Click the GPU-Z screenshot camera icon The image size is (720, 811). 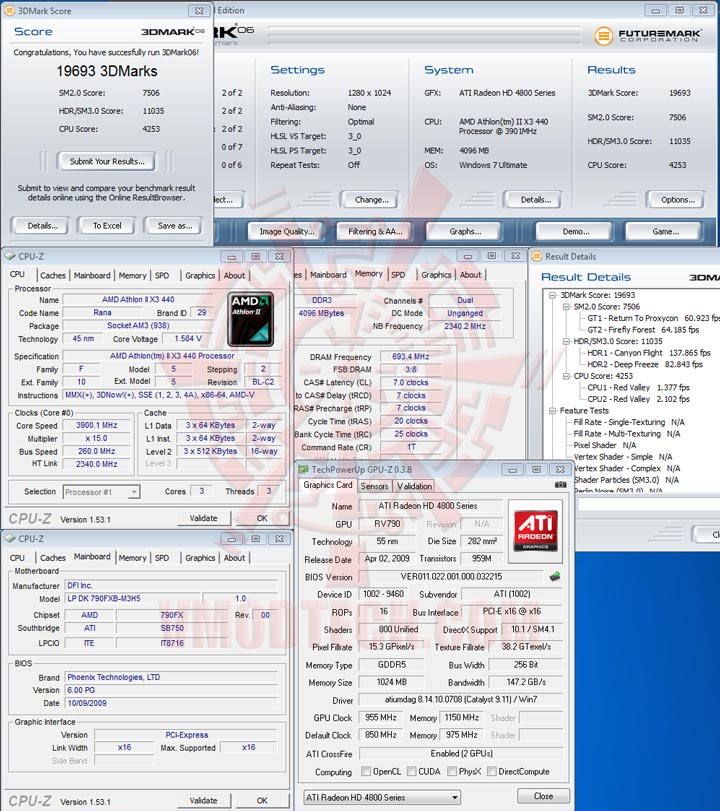coord(560,485)
